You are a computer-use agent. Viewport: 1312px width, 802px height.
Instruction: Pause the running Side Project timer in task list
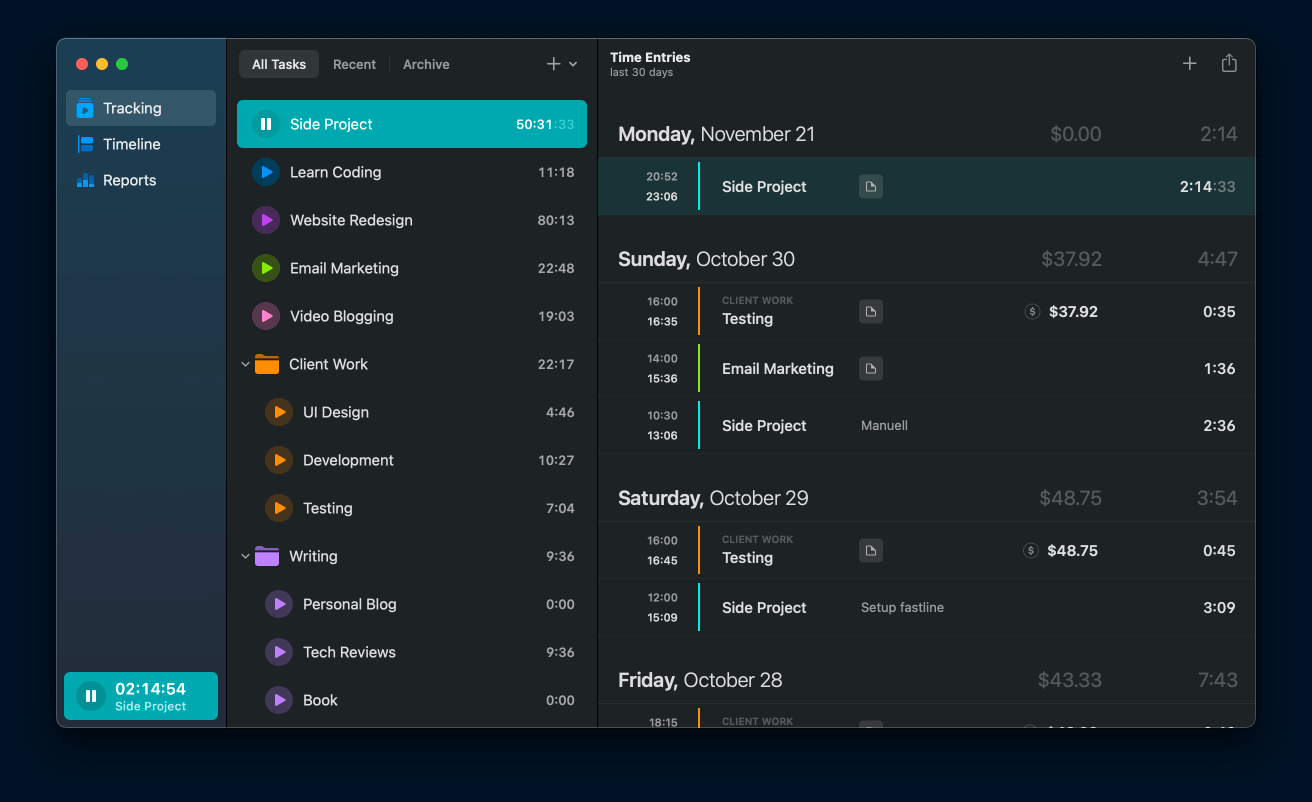(266, 124)
